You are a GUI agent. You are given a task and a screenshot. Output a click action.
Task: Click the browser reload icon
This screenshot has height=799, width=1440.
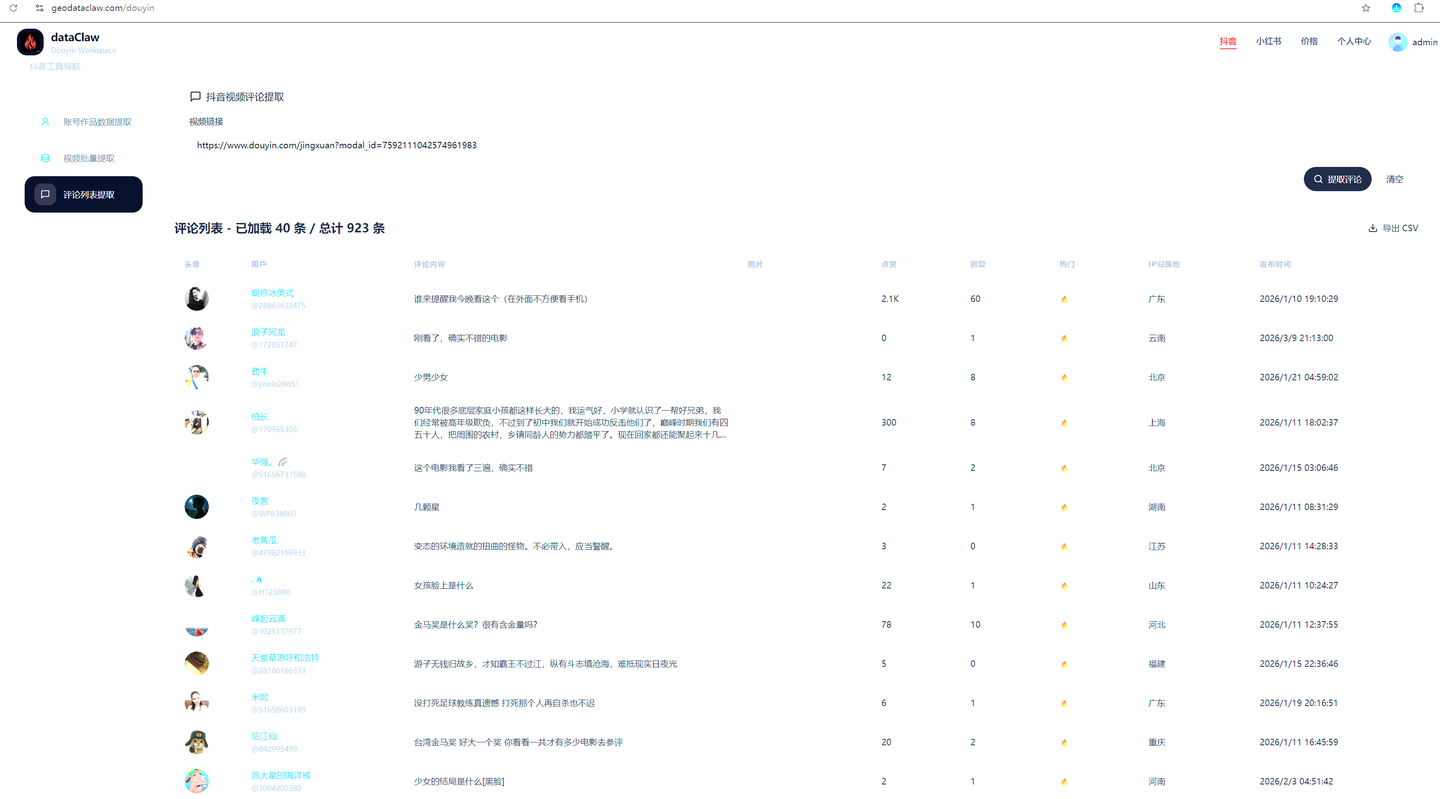pos(13,8)
